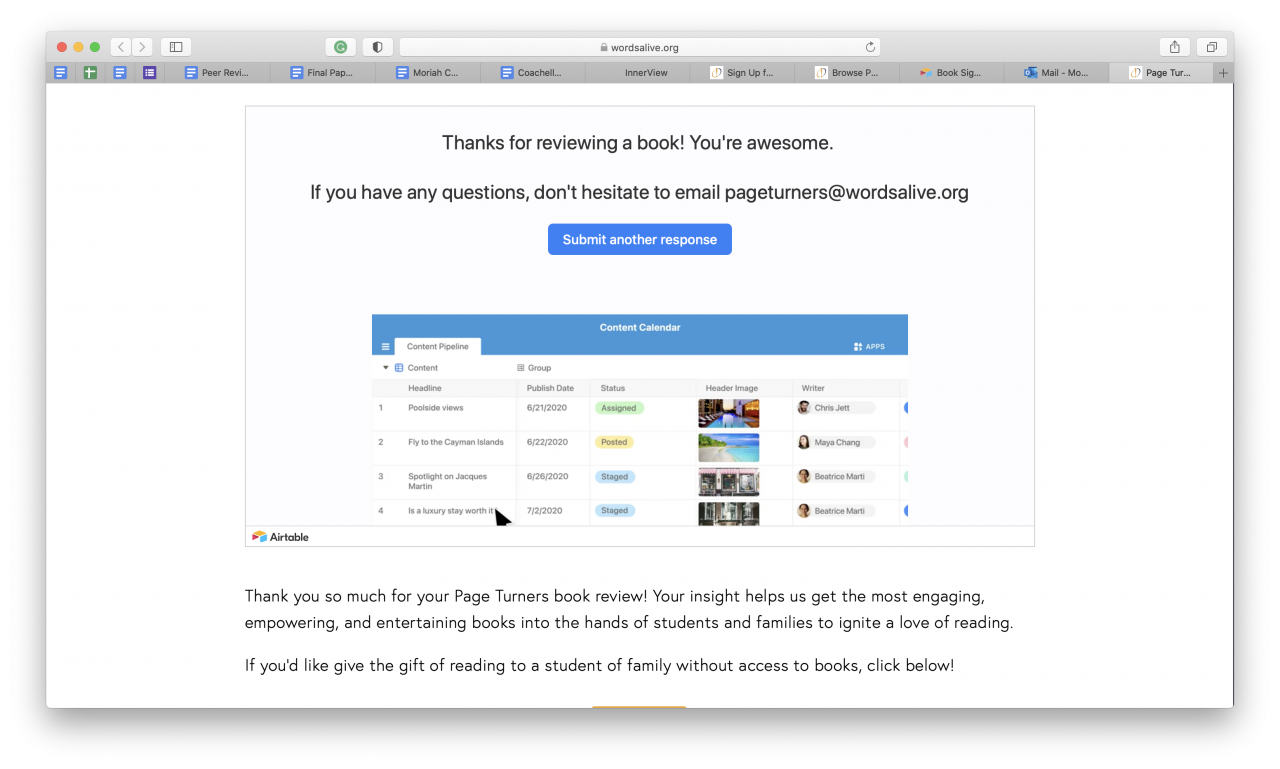Click writer Chris Jett
The image size is (1280, 769).
coord(836,408)
